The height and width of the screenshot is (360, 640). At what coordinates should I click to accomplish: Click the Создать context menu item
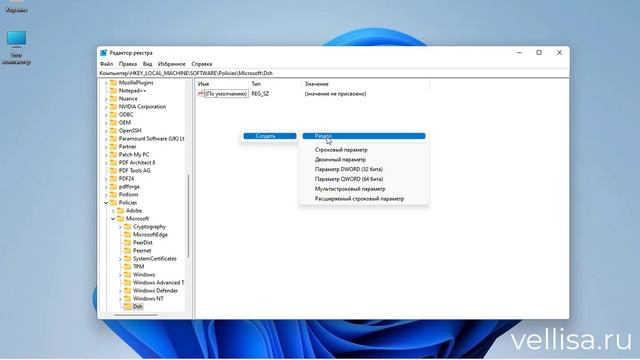coord(270,136)
